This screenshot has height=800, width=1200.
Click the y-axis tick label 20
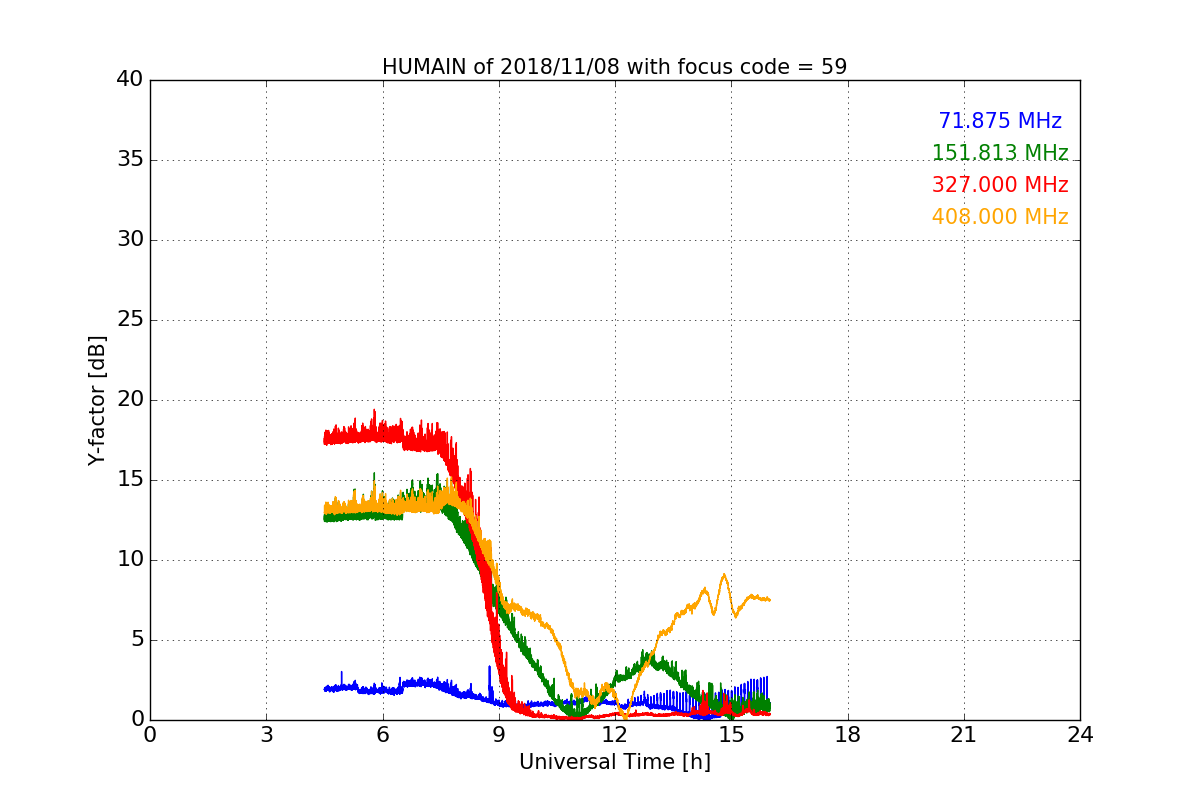[x=130, y=400]
